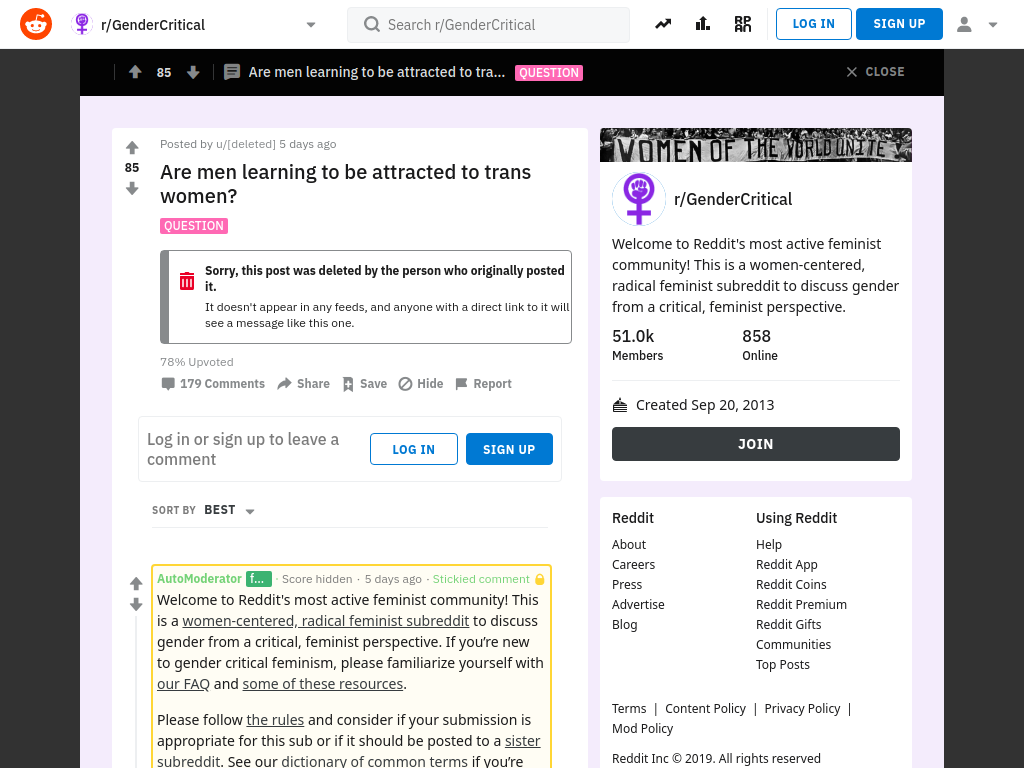Image resolution: width=1024 pixels, height=768 pixels.
Task: Open 'the rules' link
Action: pyautogui.click(x=275, y=720)
